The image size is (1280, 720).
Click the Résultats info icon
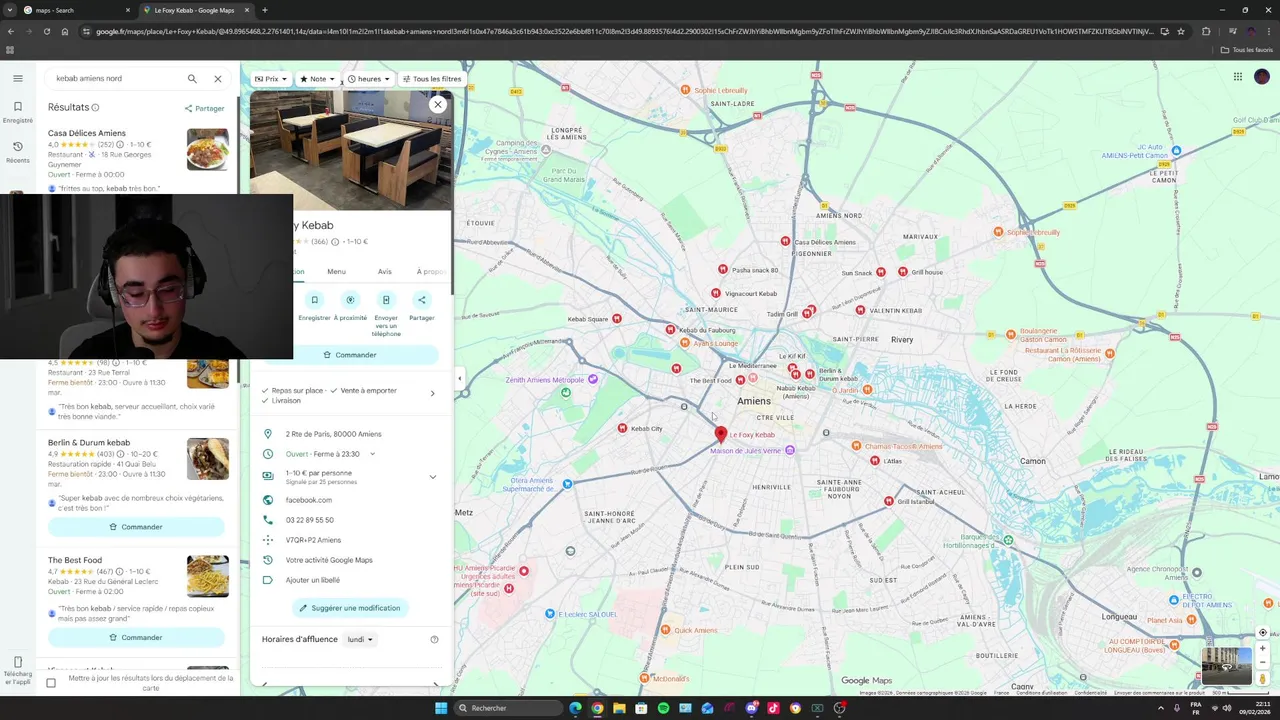point(96,107)
